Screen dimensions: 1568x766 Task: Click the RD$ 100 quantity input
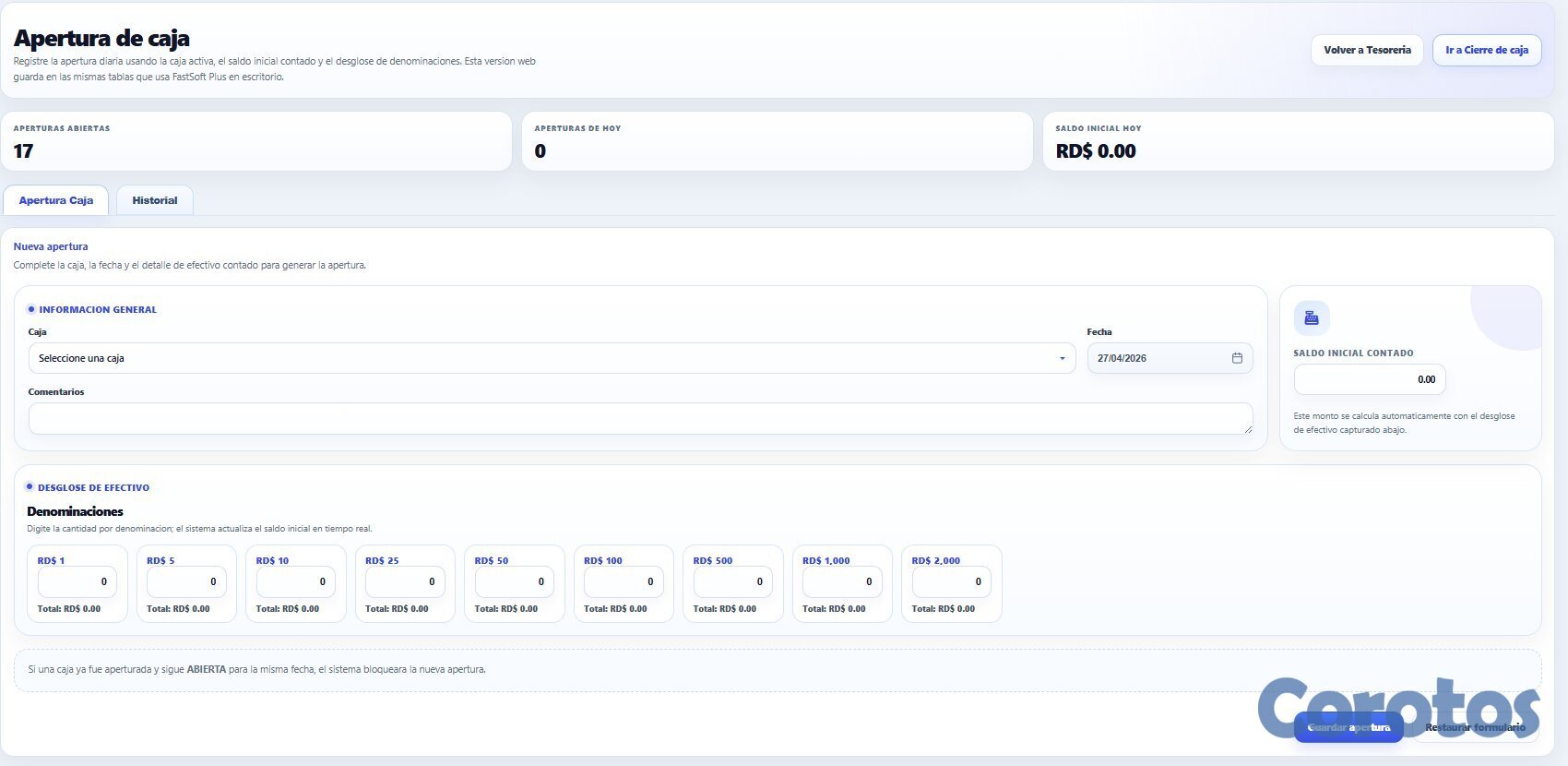click(624, 581)
